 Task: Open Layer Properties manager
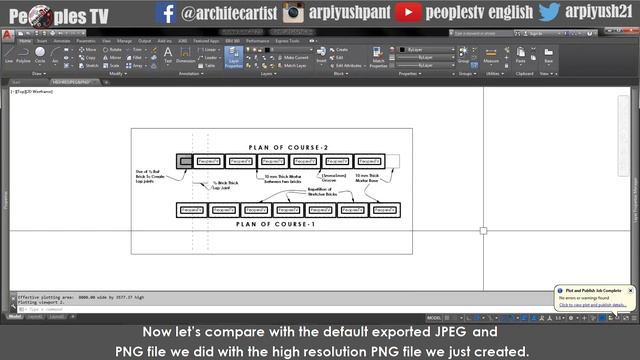pos(233,57)
